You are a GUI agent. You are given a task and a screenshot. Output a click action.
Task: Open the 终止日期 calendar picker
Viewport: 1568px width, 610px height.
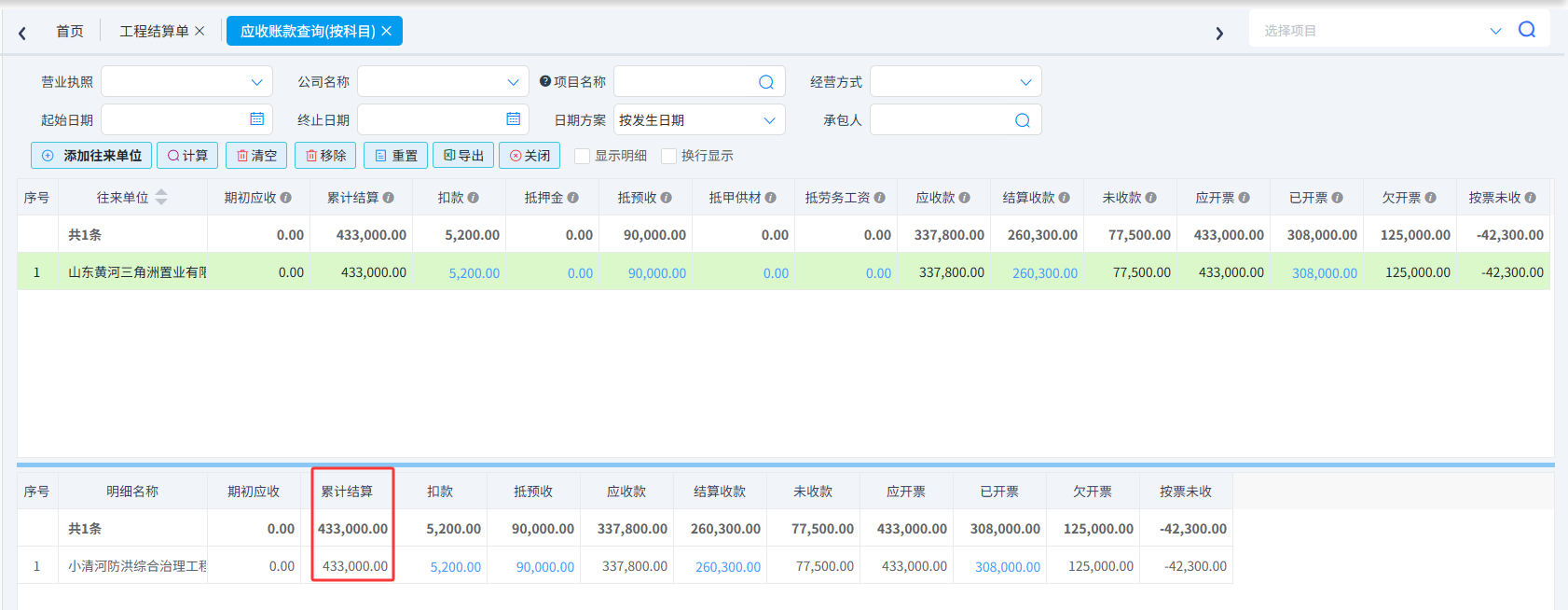(514, 119)
